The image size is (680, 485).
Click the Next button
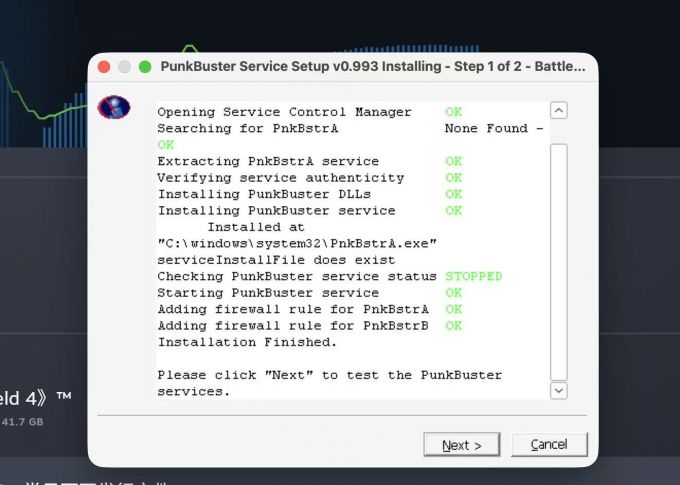click(x=461, y=445)
